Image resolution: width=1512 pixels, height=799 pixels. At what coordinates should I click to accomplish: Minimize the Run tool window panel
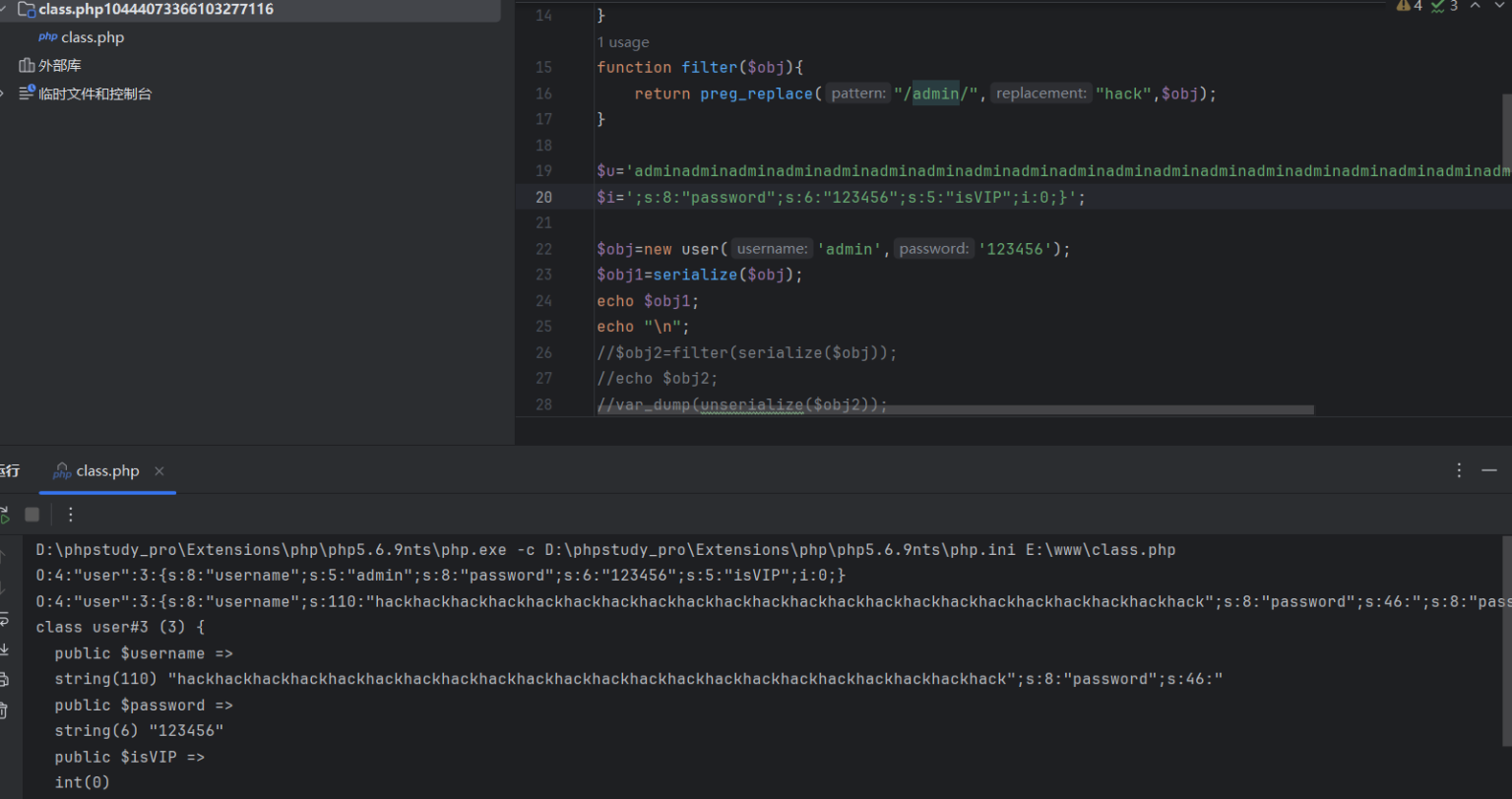1489,470
